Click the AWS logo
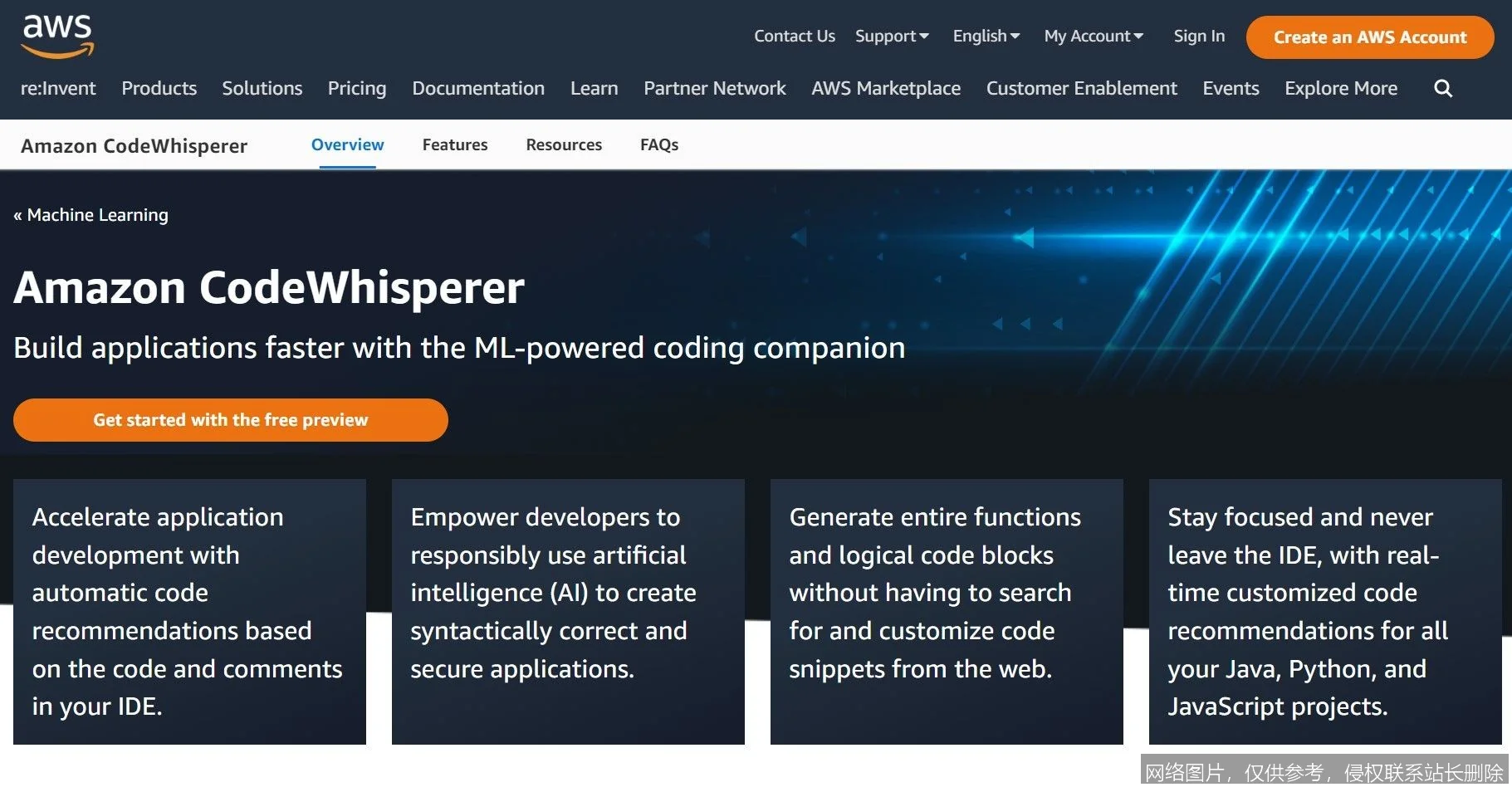Image resolution: width=1512 pixels, height=787 pixels. [57, 37]
